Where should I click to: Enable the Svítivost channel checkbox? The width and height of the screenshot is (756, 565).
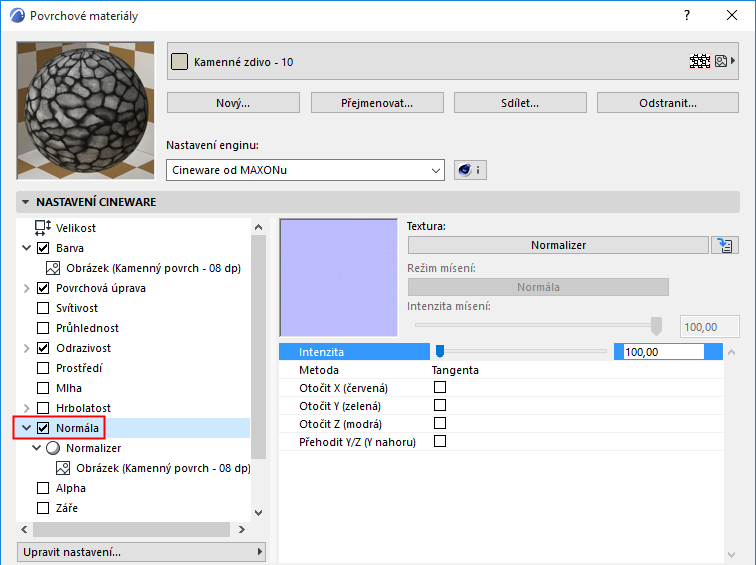click(43, 308)
